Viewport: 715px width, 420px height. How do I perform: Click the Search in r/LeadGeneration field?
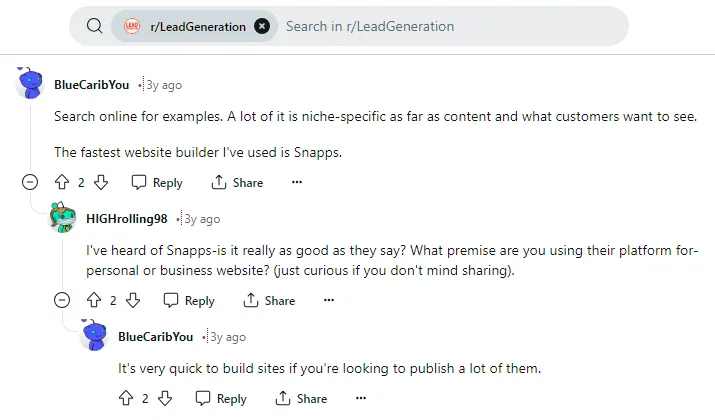[x=451, y=26]
